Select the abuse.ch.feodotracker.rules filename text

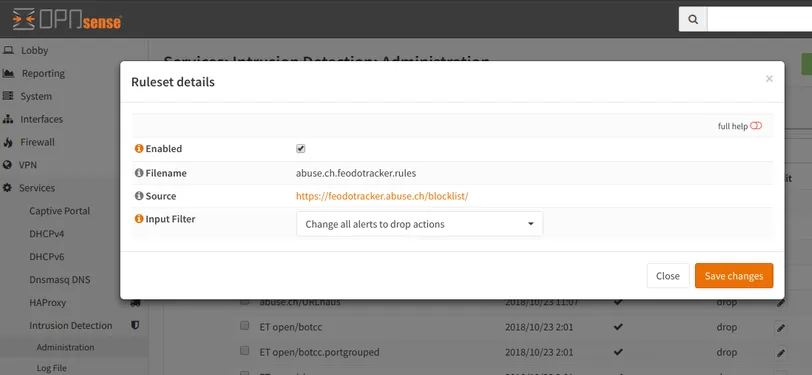point(356,173)
